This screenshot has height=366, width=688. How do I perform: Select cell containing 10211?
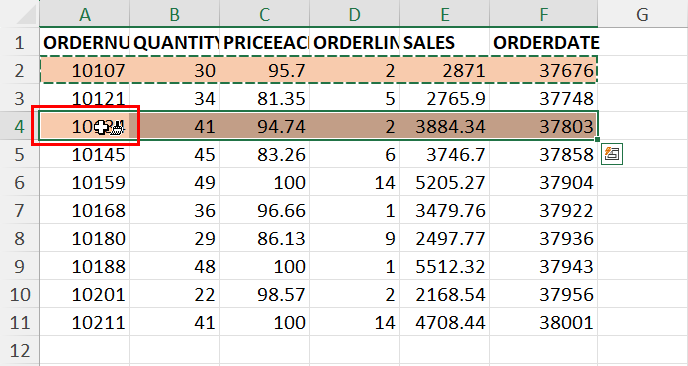point(85,323)
